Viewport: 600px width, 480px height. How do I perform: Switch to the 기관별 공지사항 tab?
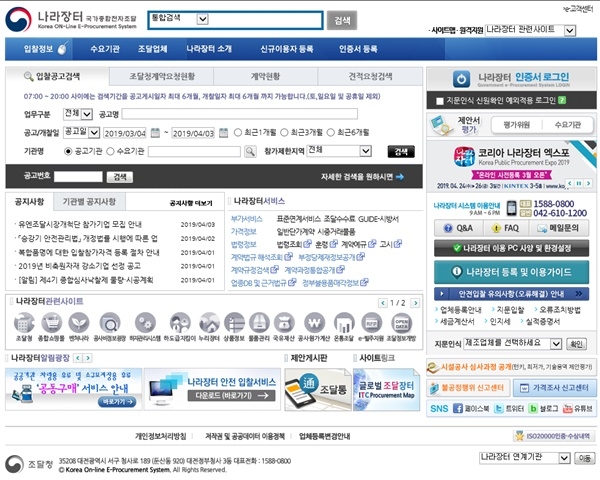[89, 202]
